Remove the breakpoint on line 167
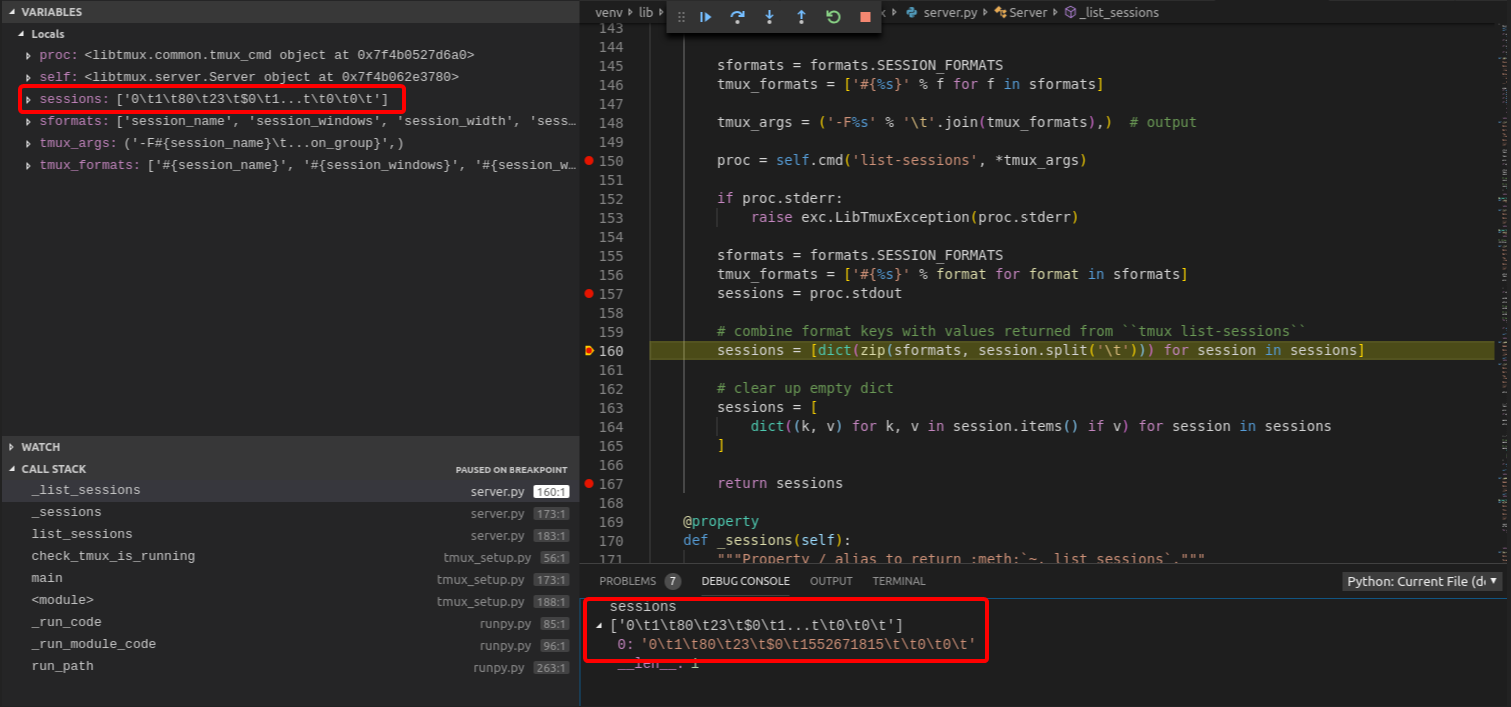This screenshot has height=707, width=1511. tap(589, 483)
